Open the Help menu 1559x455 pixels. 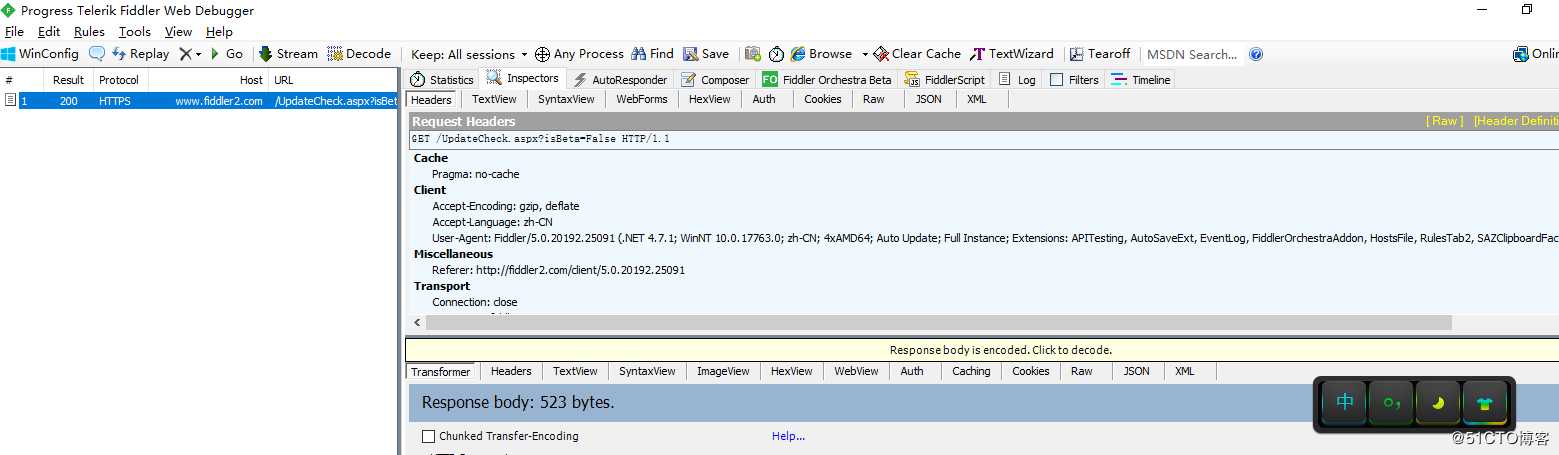(x=219, y=31)
